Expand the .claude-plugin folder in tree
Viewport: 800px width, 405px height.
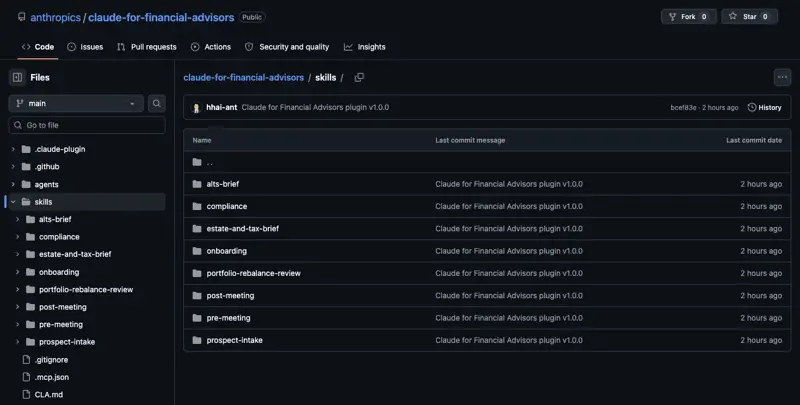(13, 149)
